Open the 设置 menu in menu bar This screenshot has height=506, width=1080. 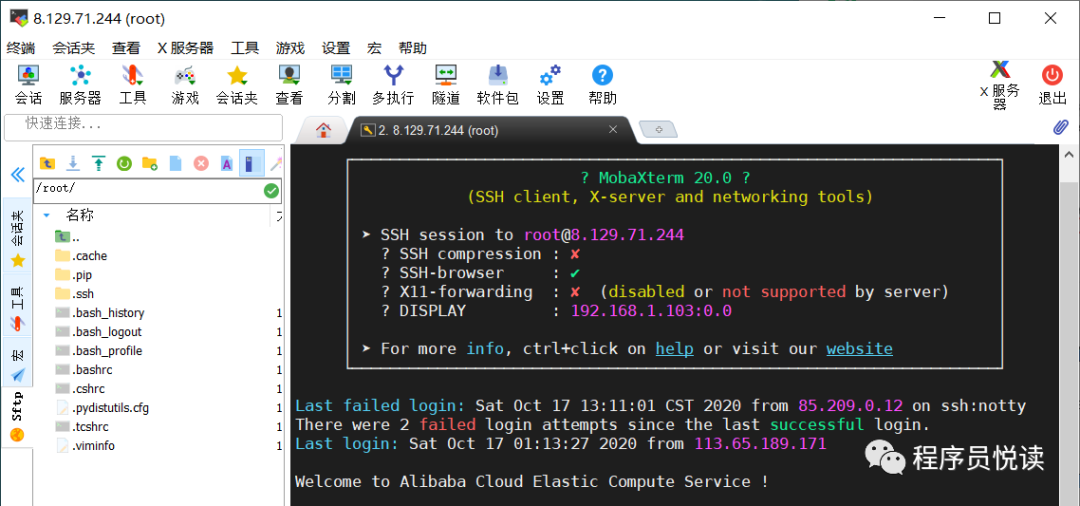pos(336,48)
